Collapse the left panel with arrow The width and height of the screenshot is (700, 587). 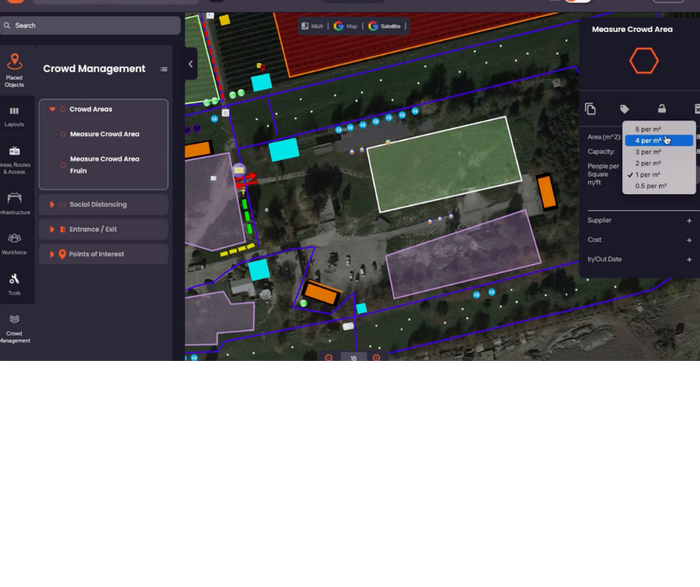[x=190, y=64]
